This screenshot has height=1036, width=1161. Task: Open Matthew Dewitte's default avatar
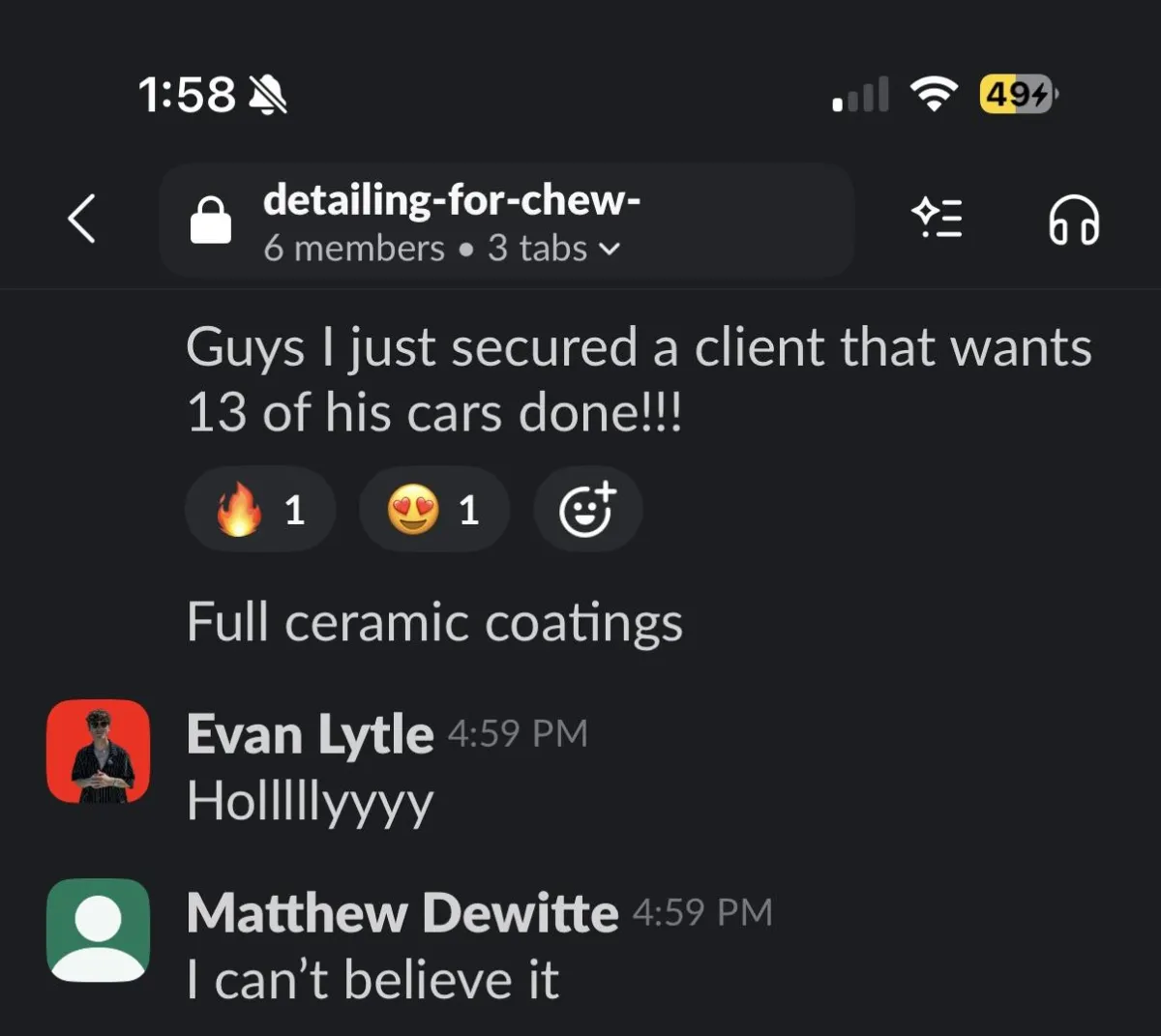99,931
